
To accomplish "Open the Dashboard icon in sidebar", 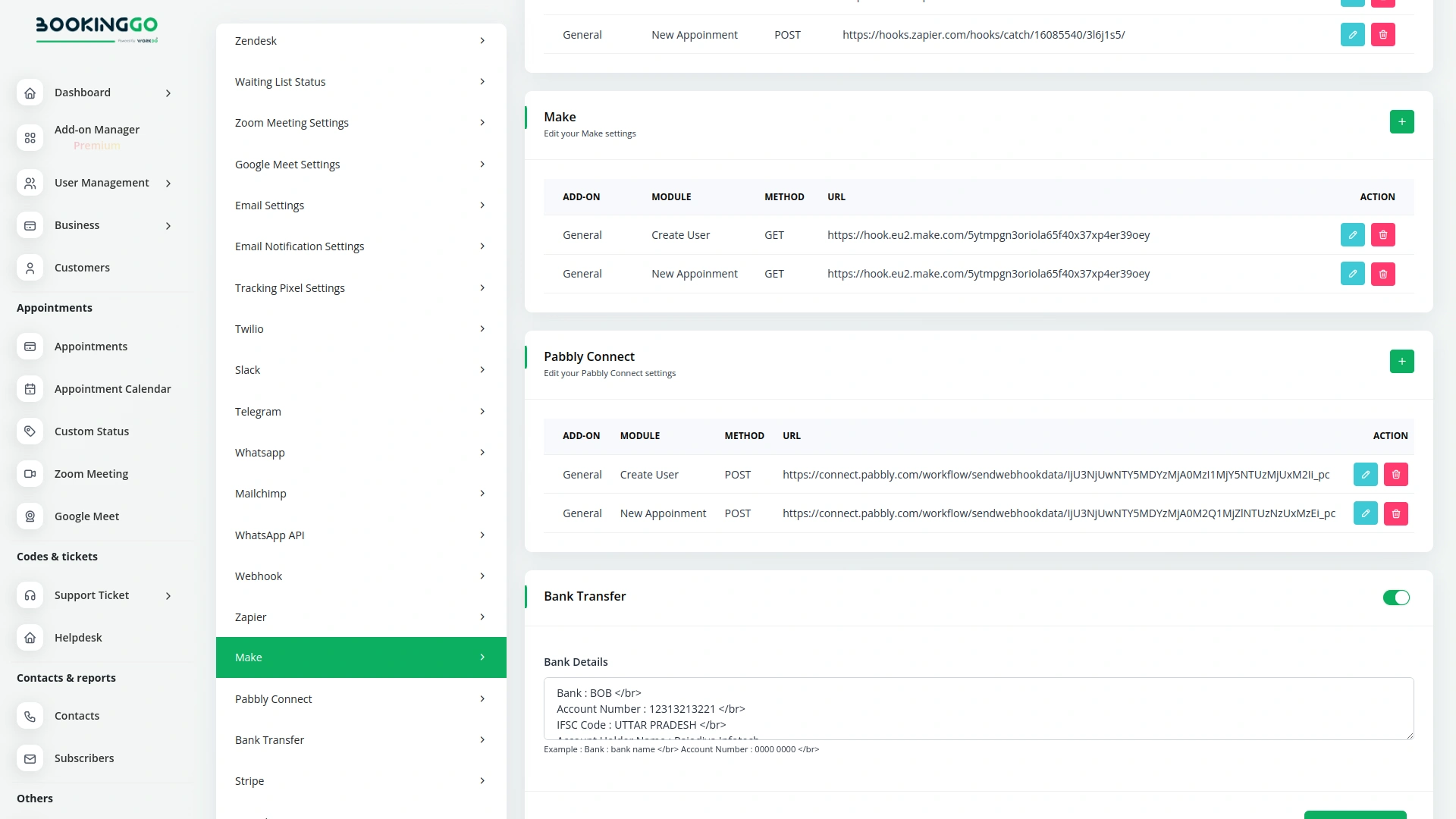I will pos(30,93).
